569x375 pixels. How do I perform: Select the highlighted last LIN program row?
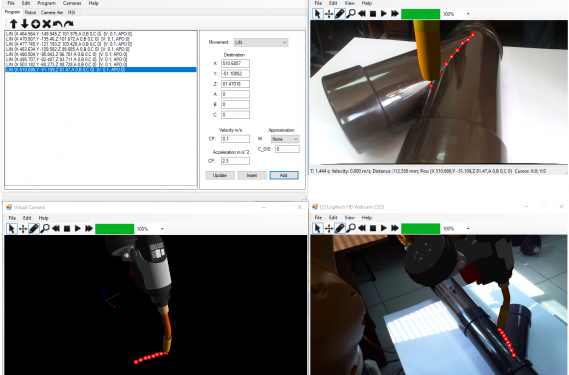(x=101, y=69)
